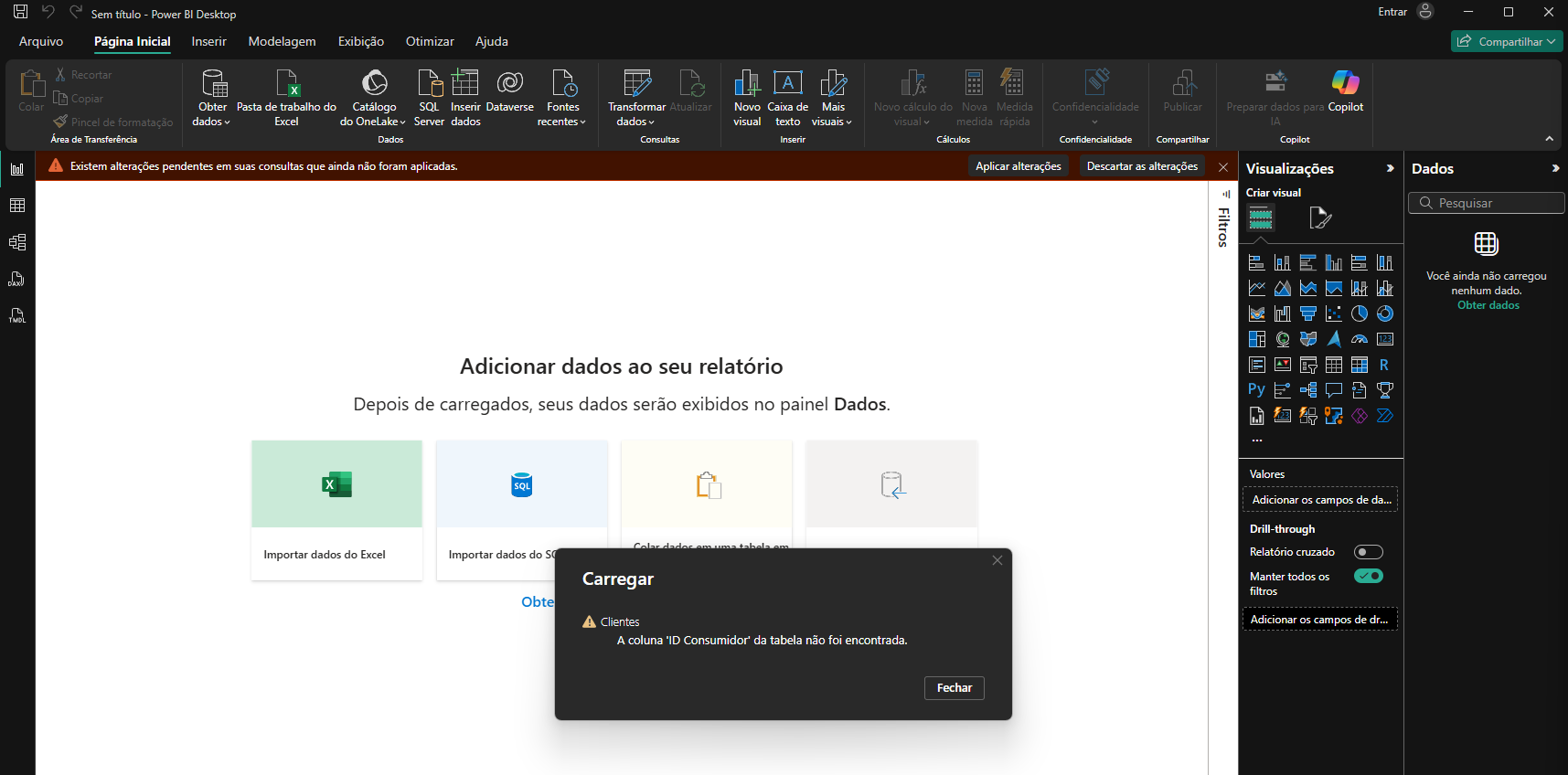Screen dimensions: 1568x775
Task: Select the waterfall chart visual
Action: coord(1283,313)
